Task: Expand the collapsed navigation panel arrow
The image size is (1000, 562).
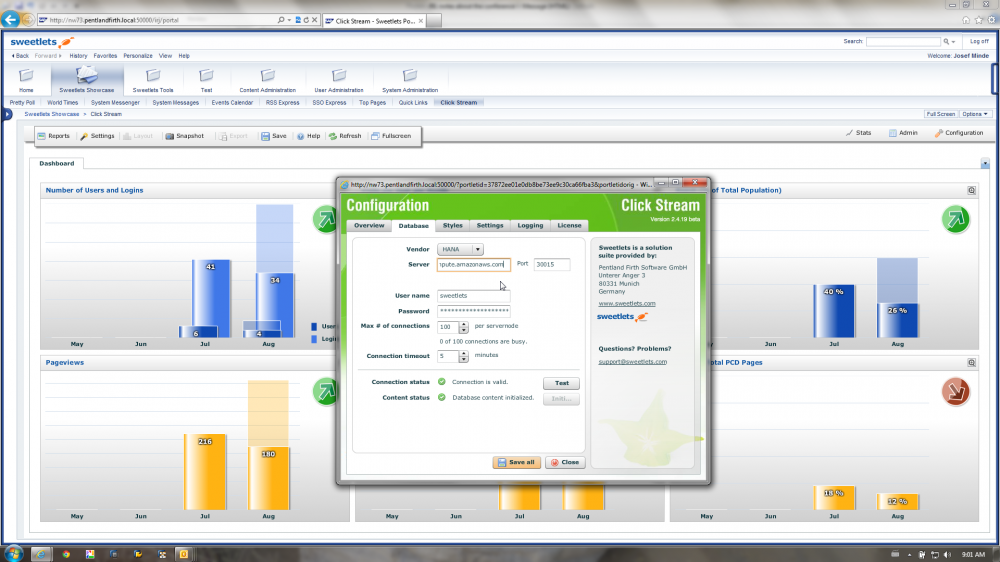Action: pos(8,114)
